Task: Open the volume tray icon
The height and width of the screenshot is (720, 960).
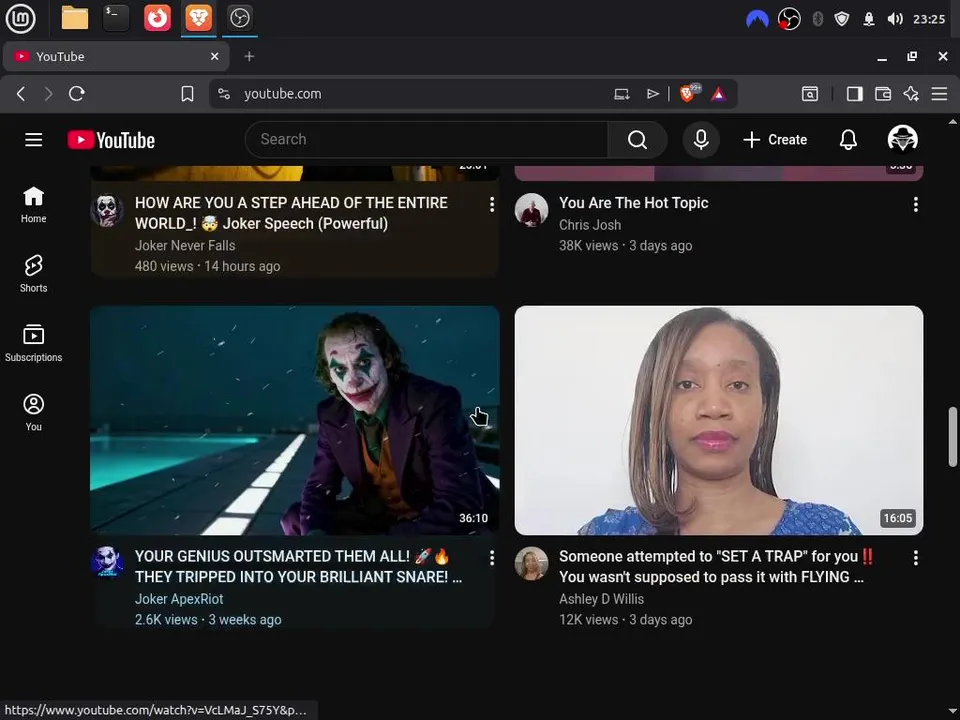Action: tap(894, 19)
